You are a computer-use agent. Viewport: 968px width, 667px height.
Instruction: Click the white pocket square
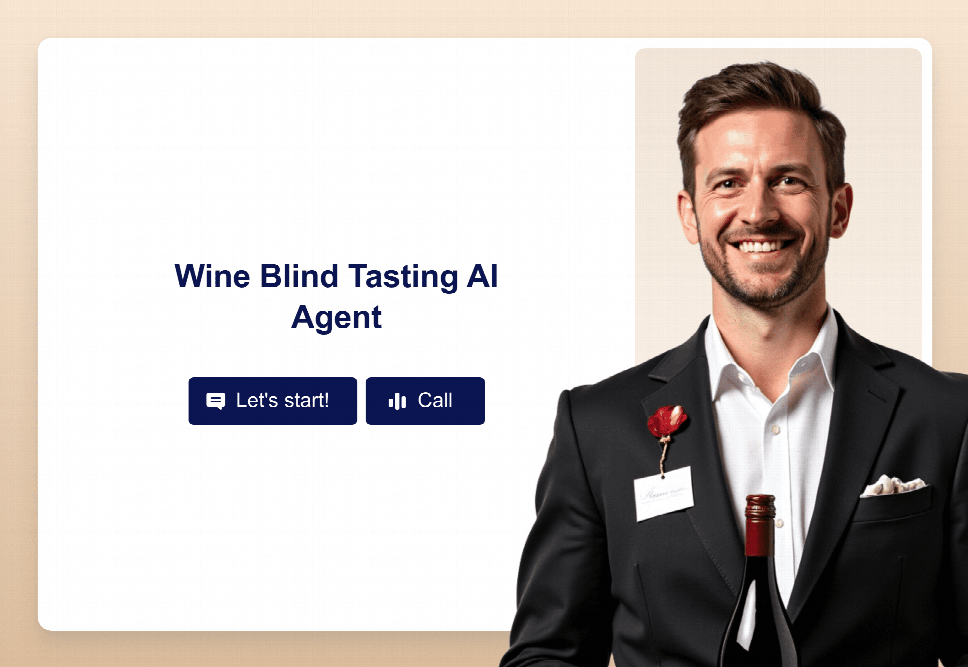coord(893,485)
